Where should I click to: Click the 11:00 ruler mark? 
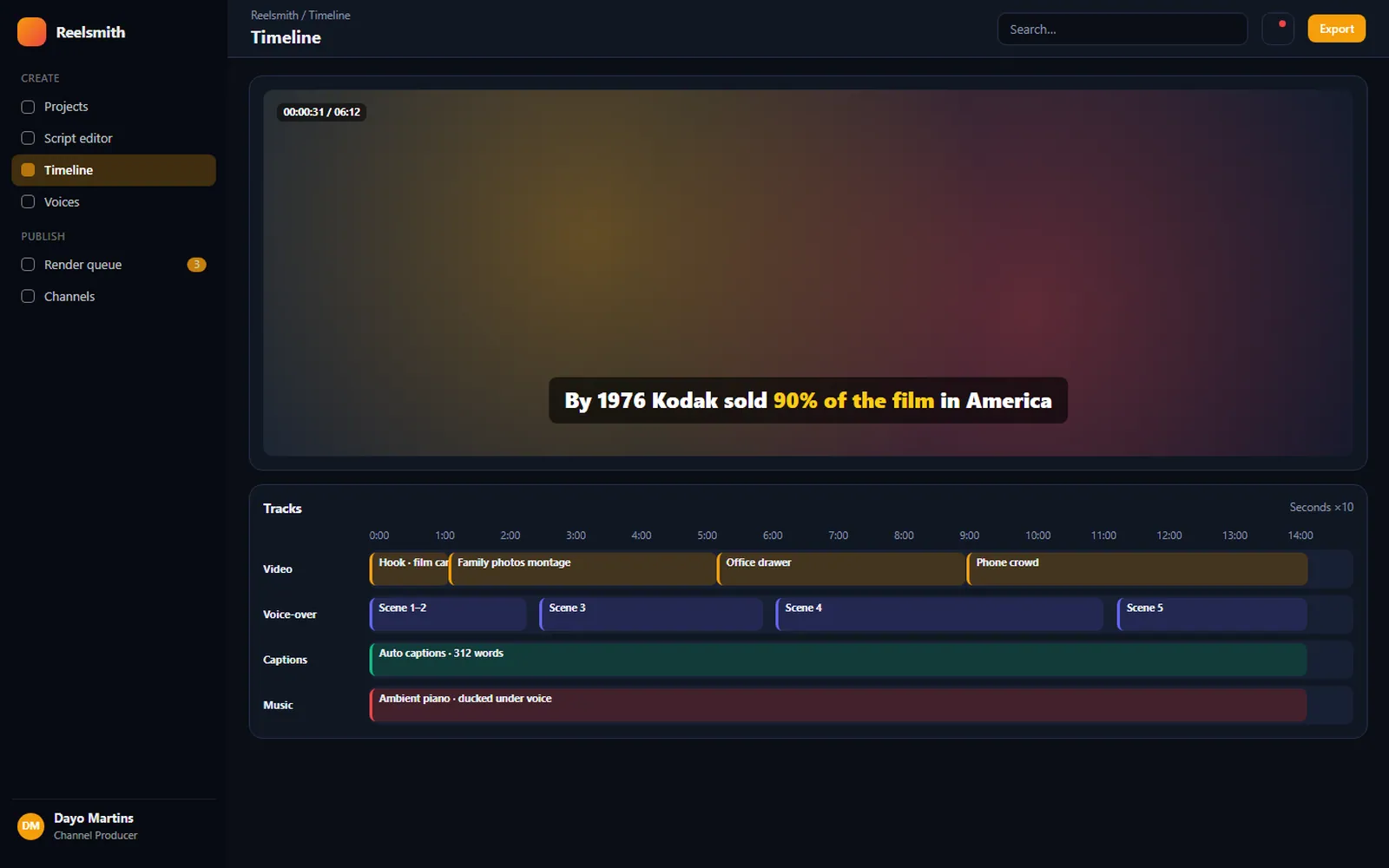1103,536
